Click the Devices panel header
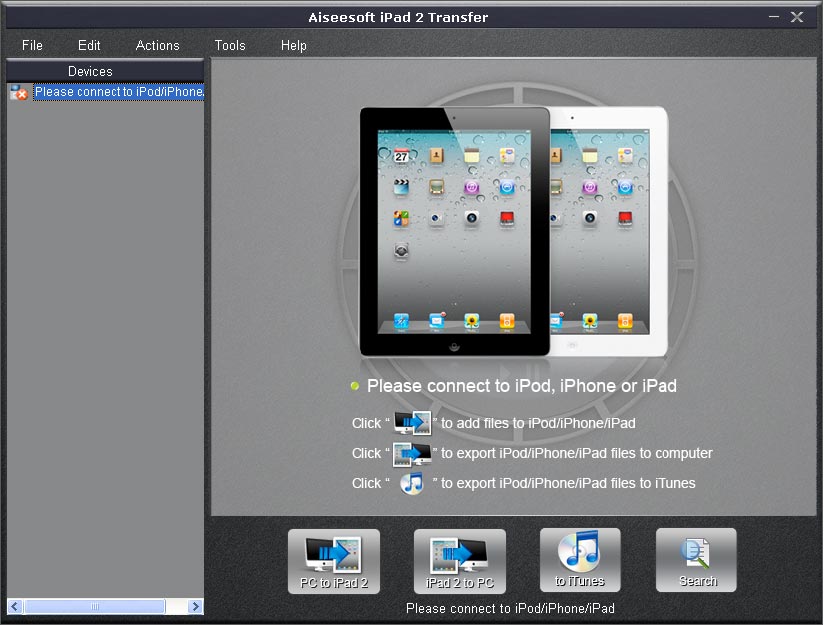This screenshot has height=625, width=824. (105, 71)
